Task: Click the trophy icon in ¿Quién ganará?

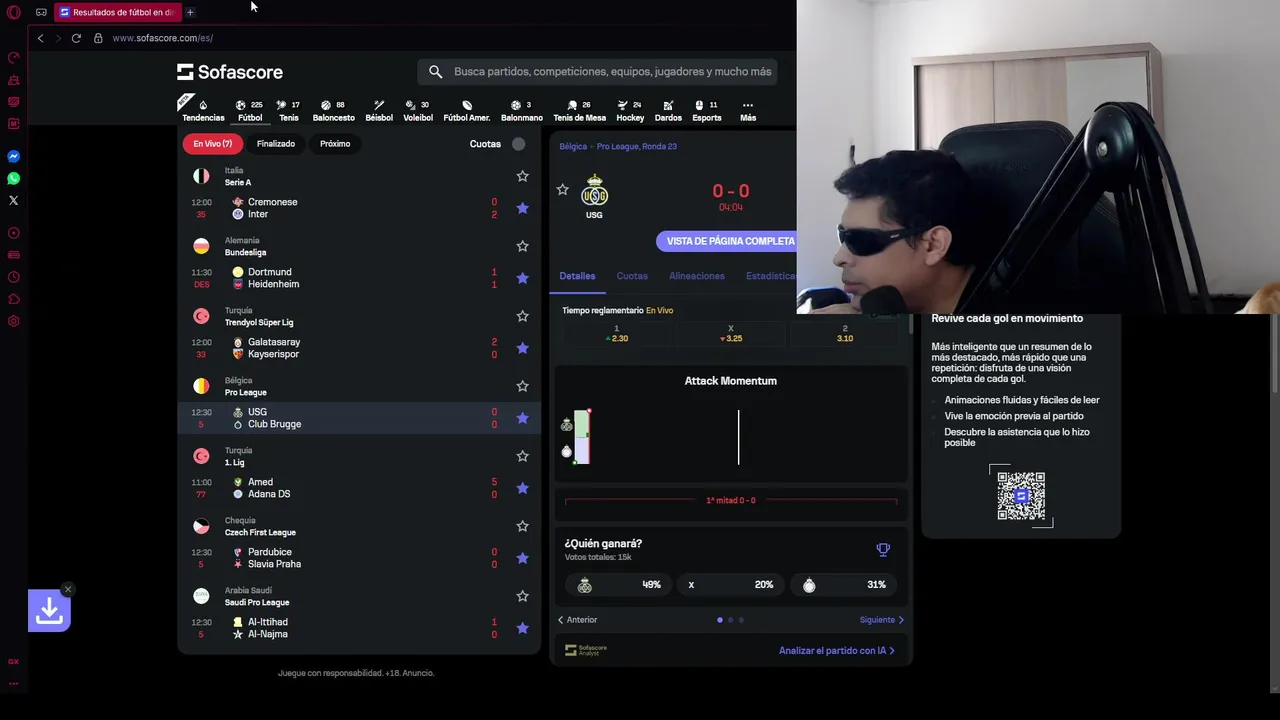Action: [883, 550]
